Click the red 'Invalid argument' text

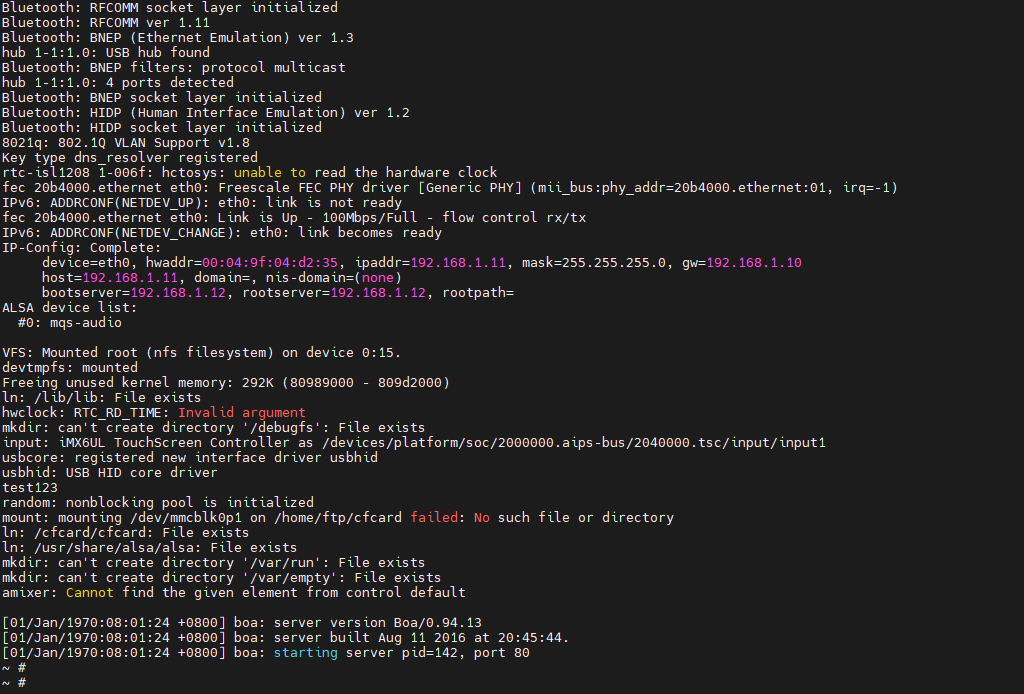[x=242, y=413]
